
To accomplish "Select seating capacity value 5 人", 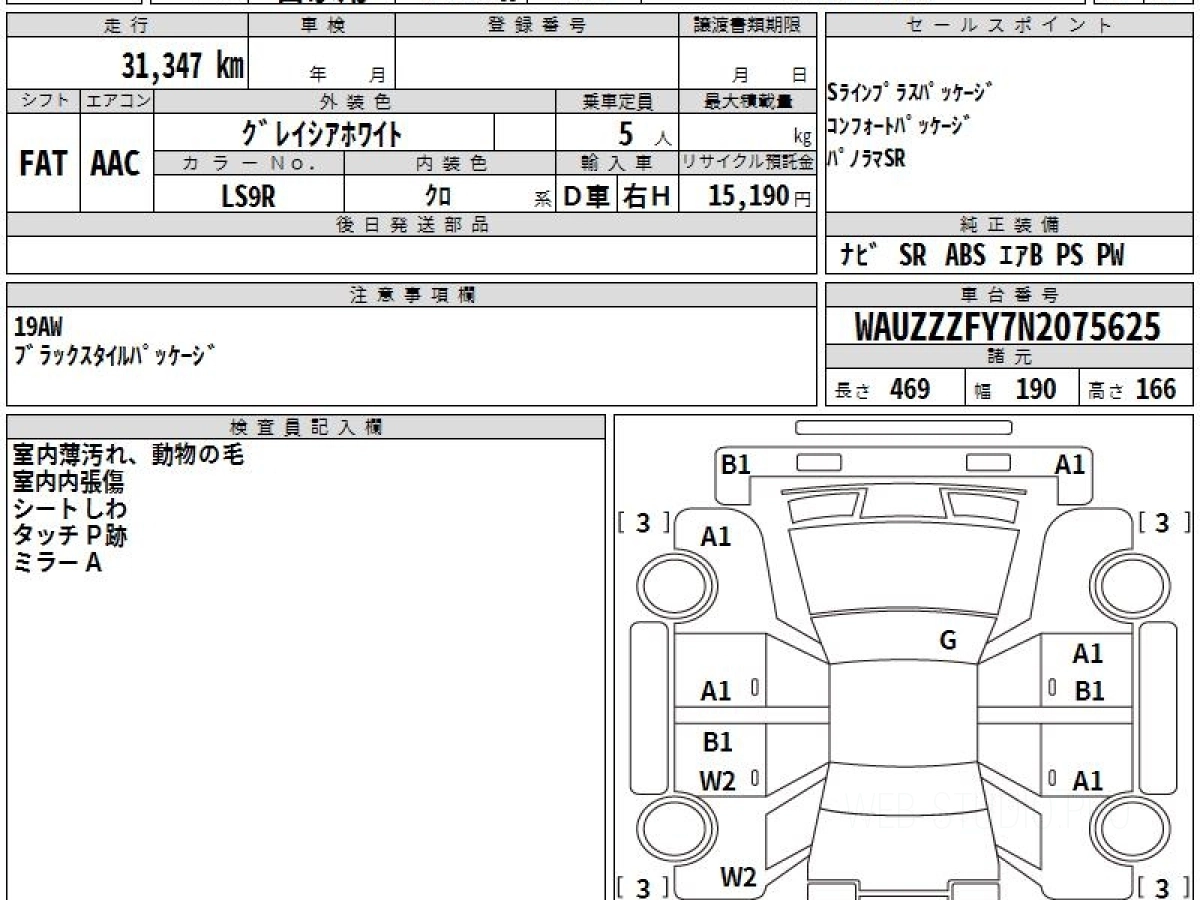I will (644, 132).
